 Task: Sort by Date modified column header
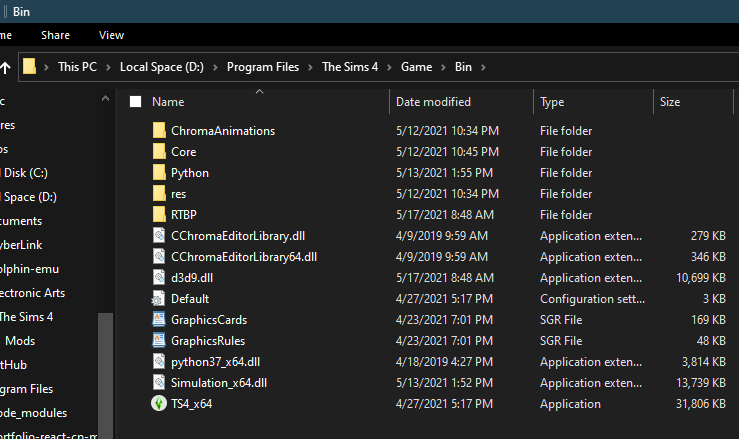[433, 102]
